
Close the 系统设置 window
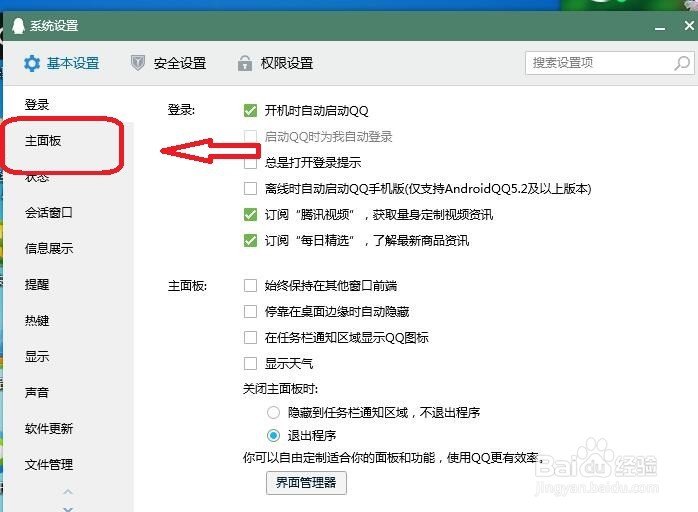point(689,26)
